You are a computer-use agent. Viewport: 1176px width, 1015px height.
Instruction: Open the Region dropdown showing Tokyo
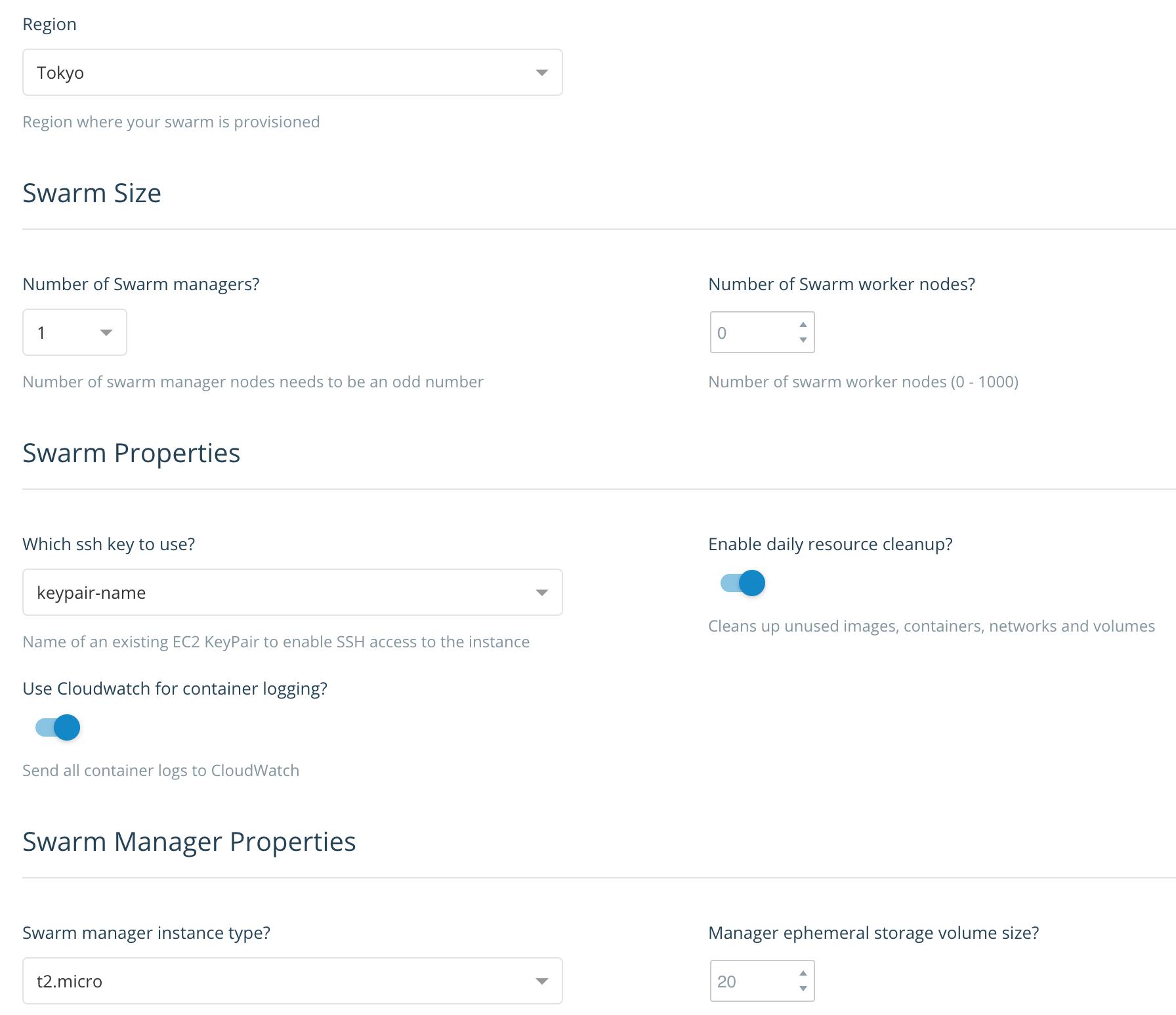[293, 72]
